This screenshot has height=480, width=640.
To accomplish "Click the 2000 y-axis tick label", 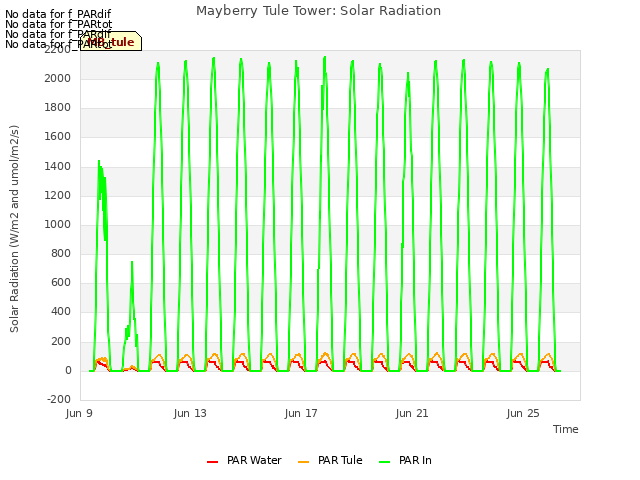I will pyautogui.click(x=58, y=78).
